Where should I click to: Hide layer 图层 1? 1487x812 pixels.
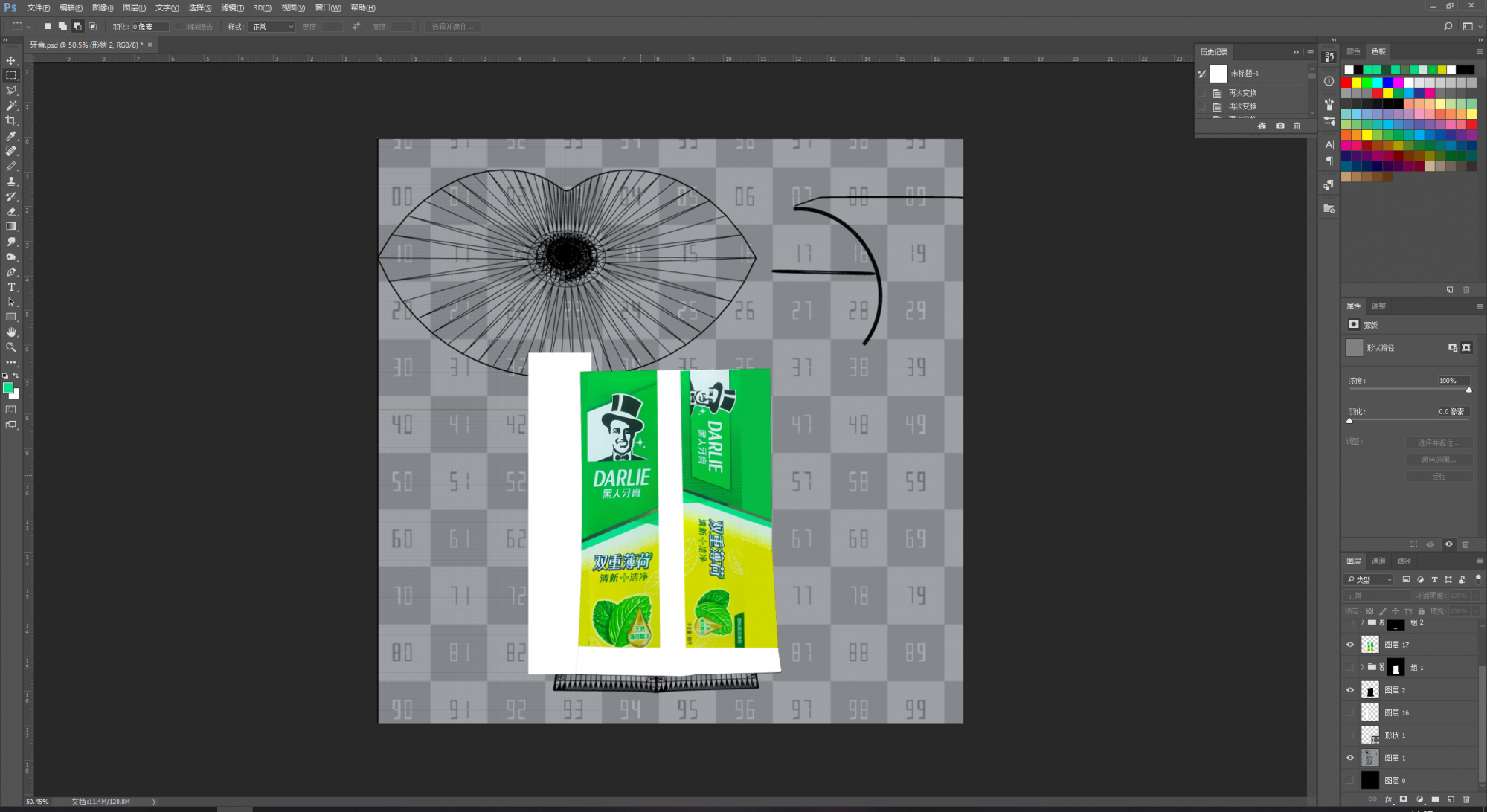(x=1350, y=758)
